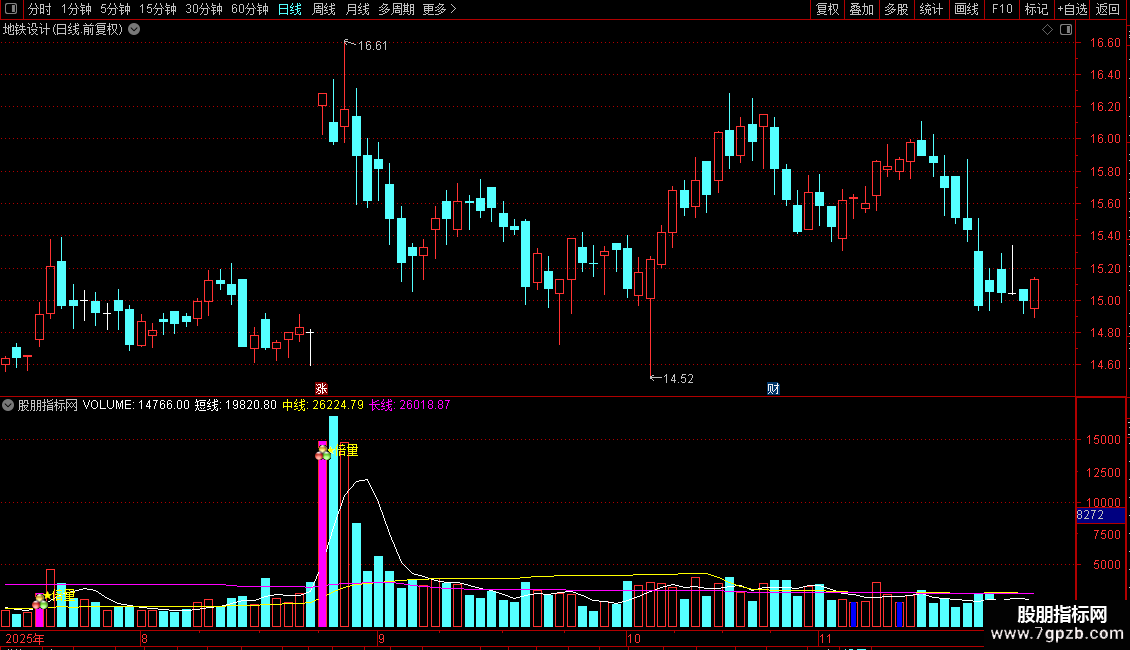Switch to 月线 monthly chart
The image size is (1130, 650).
pyautogui.click(x=357, y=9)
